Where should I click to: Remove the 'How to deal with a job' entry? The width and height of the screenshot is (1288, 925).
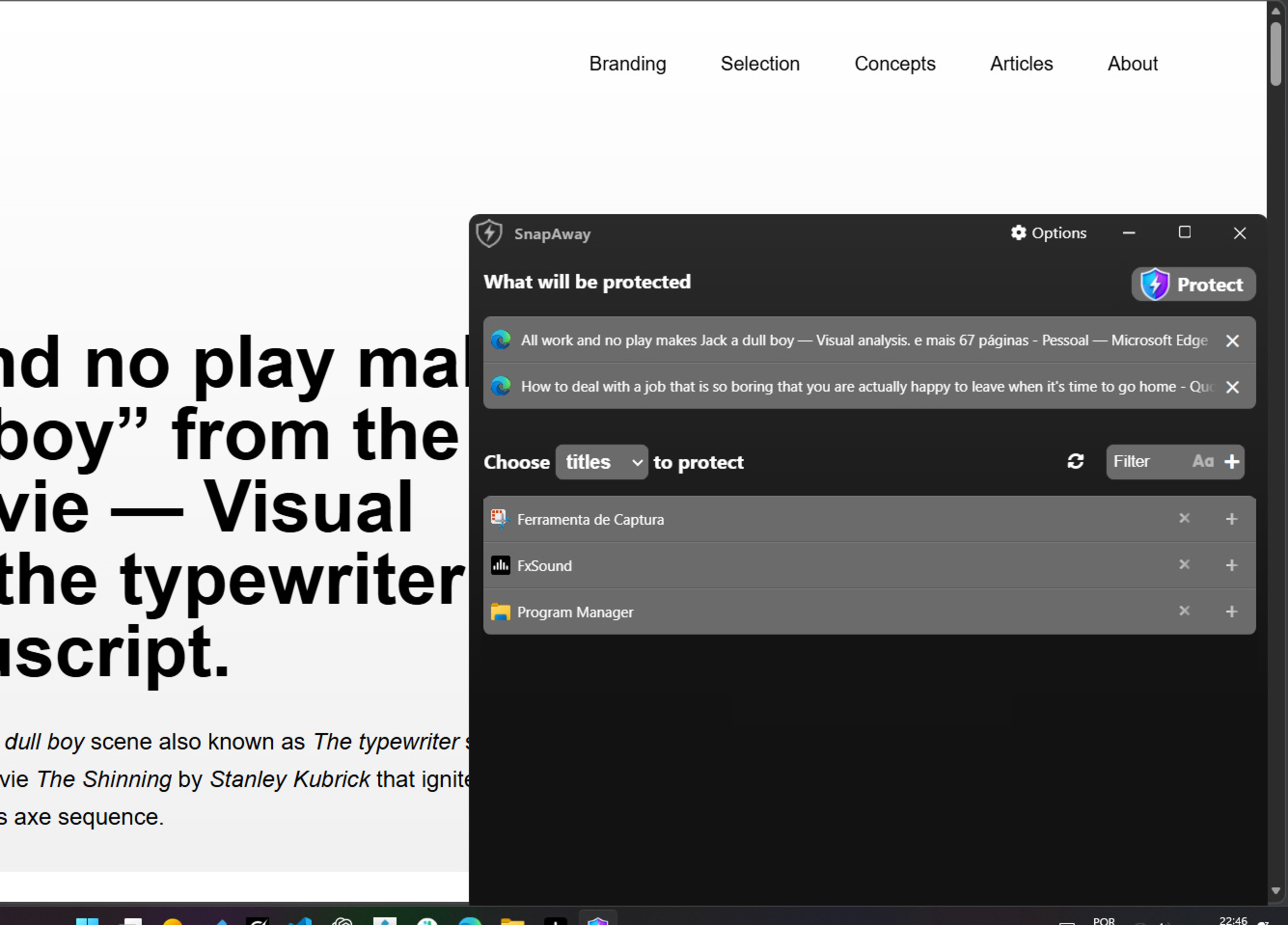point(1232,387)
